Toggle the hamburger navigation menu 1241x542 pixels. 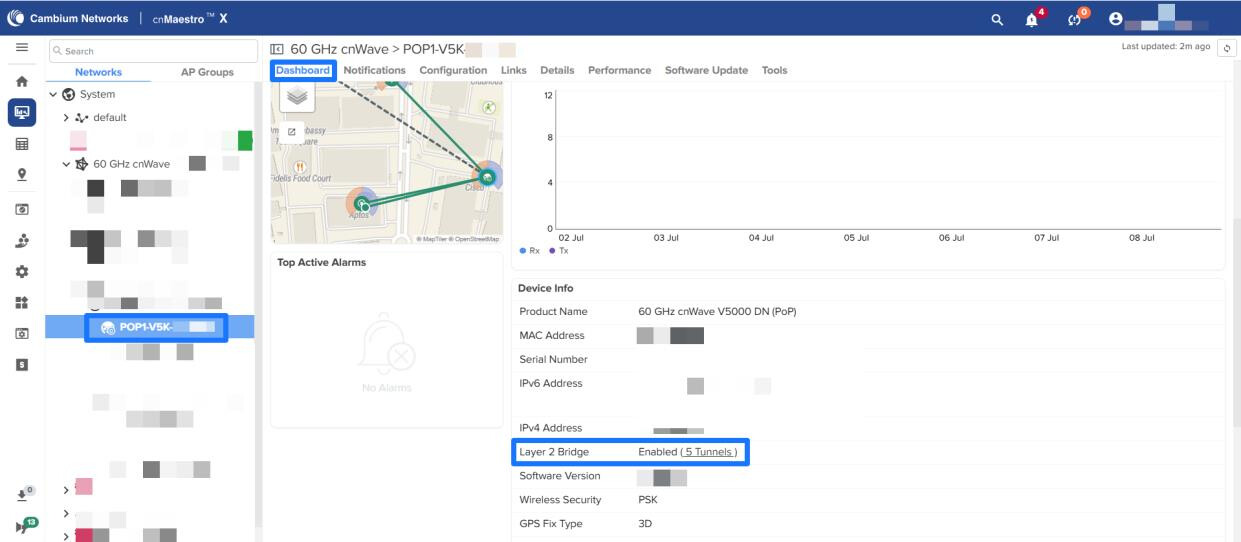(x=22, y=48)
